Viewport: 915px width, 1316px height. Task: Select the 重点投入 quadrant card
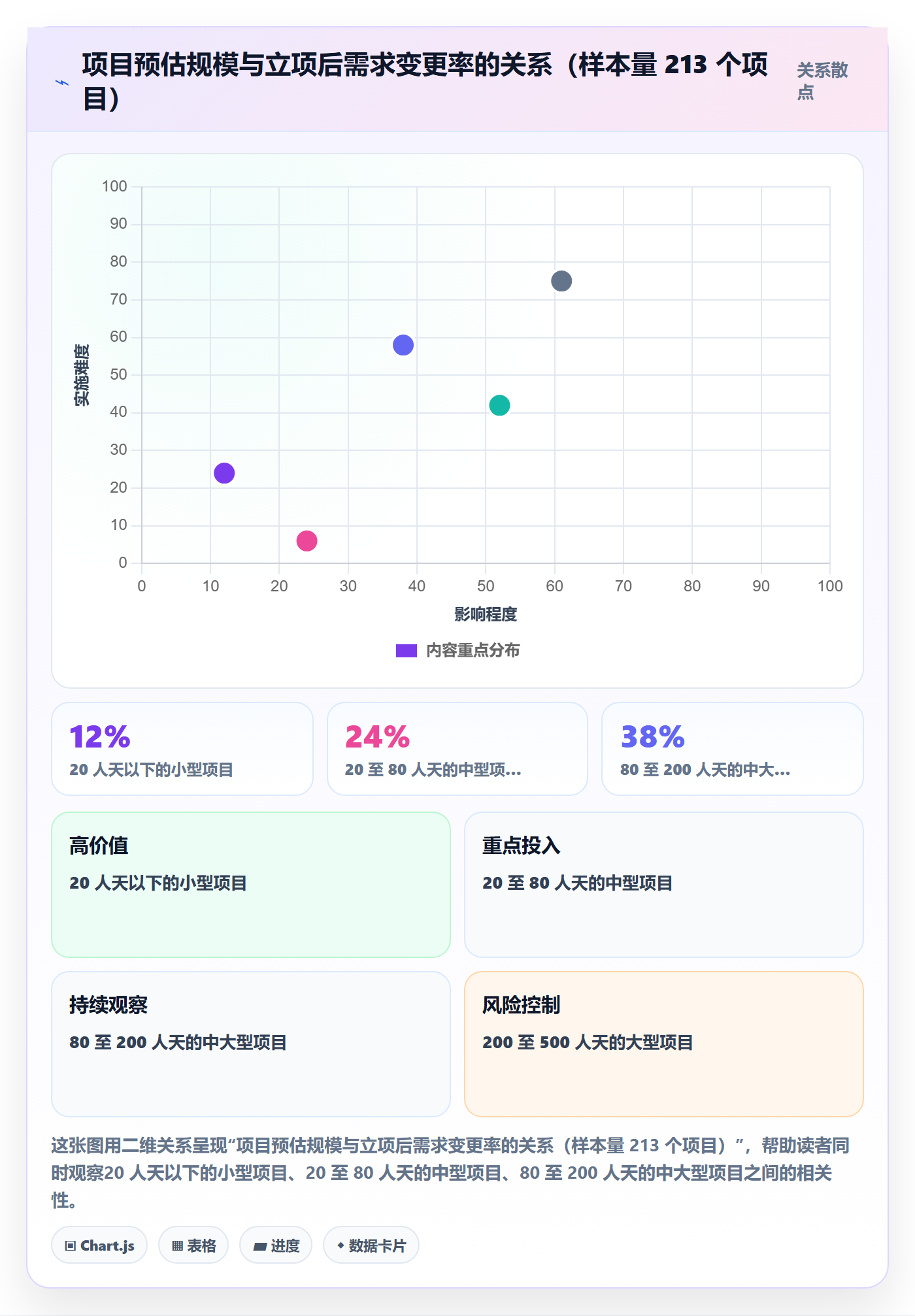(664, 885)
